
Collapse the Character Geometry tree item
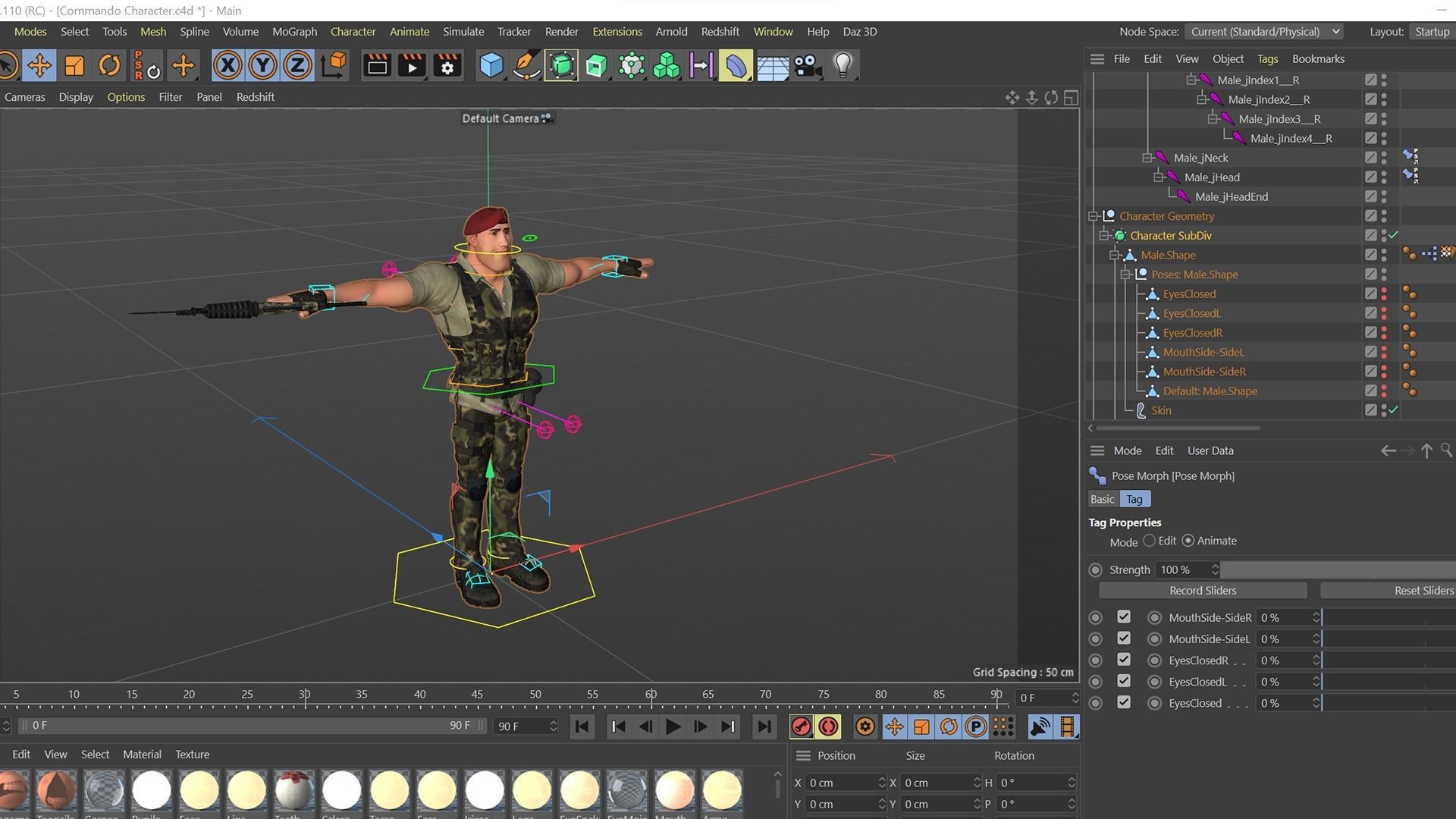(x=1094, y=216)
